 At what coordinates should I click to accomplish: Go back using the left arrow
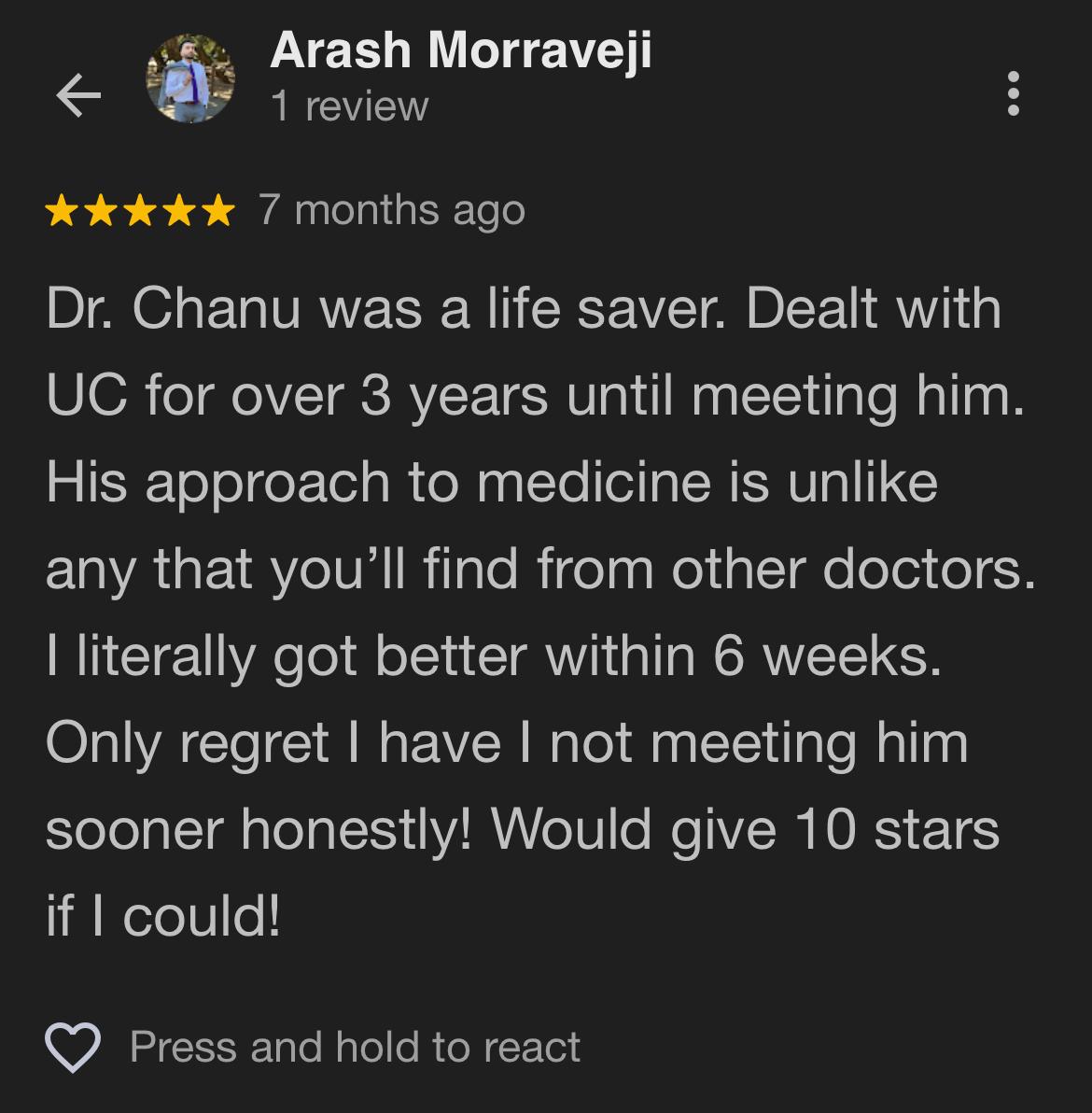tap(78, 95)
